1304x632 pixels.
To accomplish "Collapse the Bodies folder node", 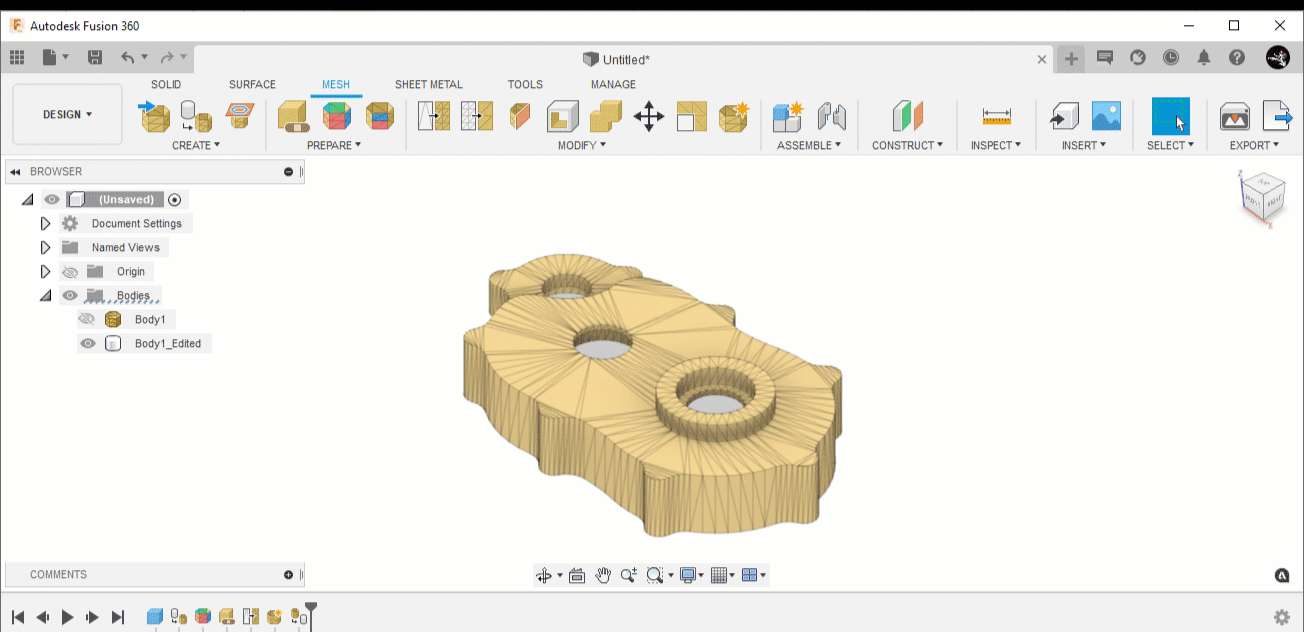I will pos(45,296).
